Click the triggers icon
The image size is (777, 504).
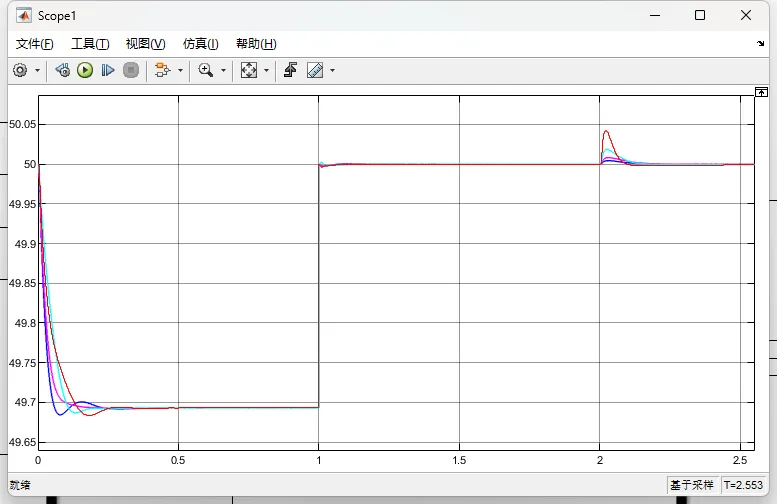point(290,70)
